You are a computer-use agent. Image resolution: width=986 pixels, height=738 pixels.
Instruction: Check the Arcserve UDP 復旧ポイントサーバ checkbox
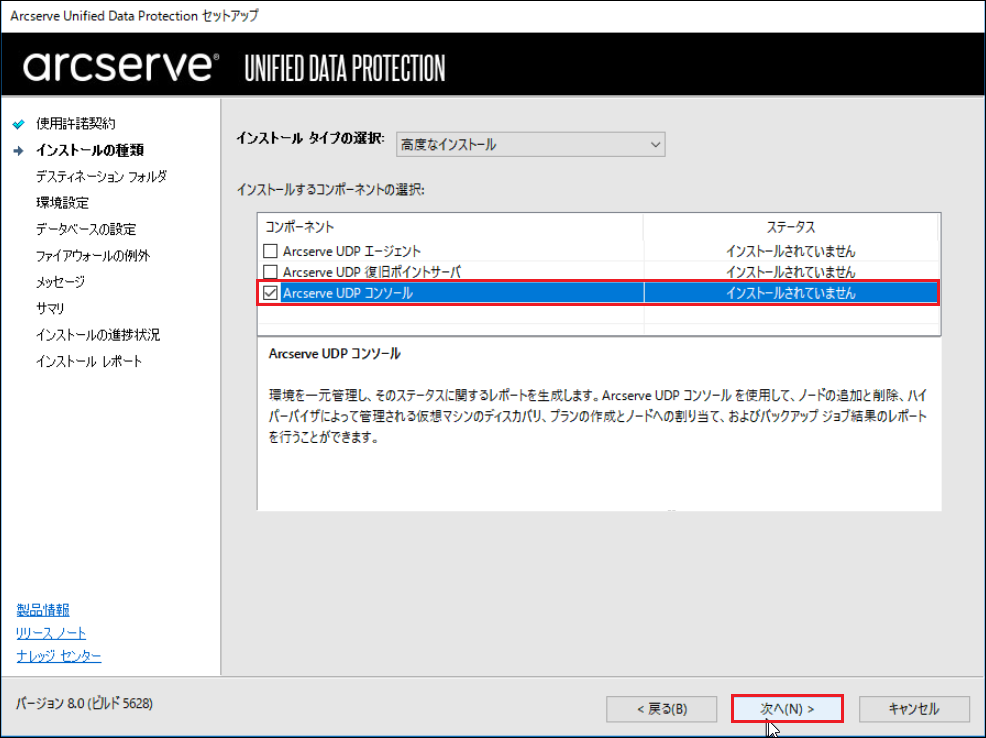click(x=270, y=272)
